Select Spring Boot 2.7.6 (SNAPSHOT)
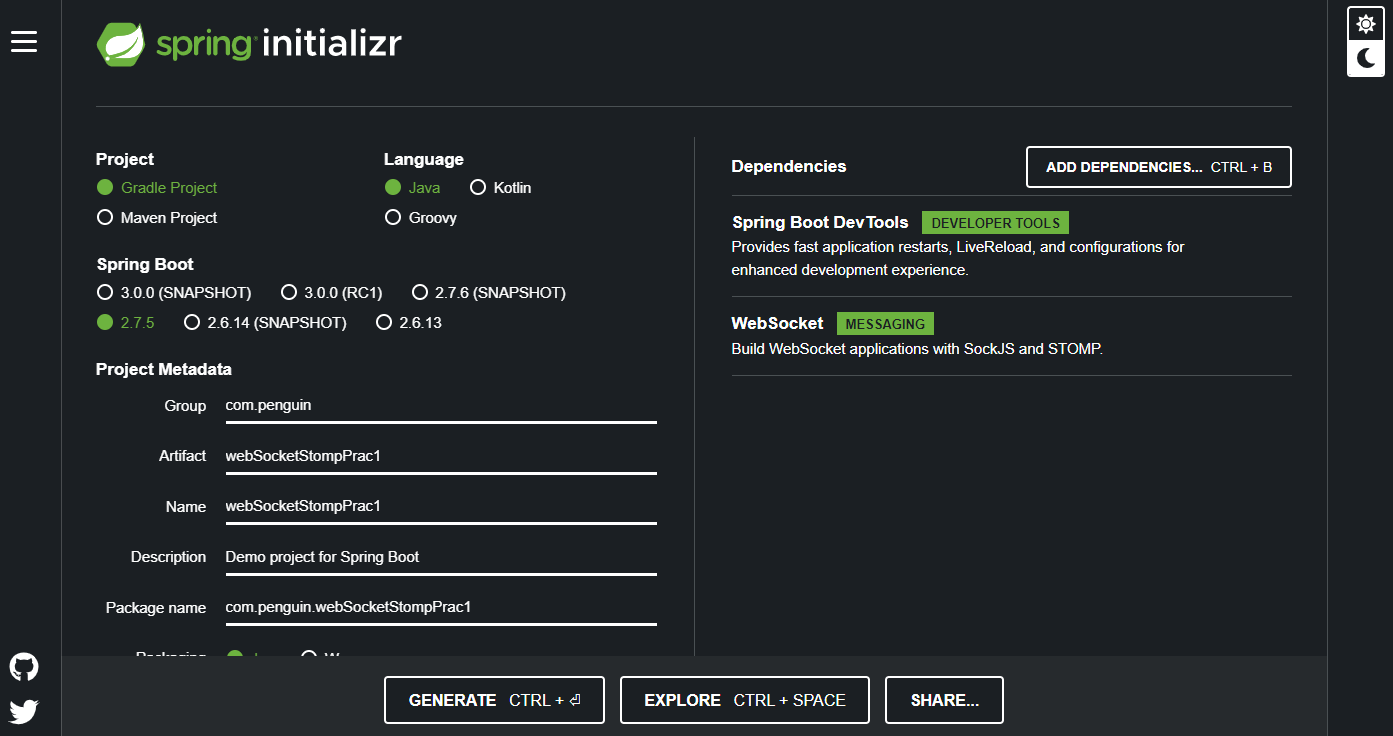1393x736 pixels. pyautogui.click(x=488, y=293)
